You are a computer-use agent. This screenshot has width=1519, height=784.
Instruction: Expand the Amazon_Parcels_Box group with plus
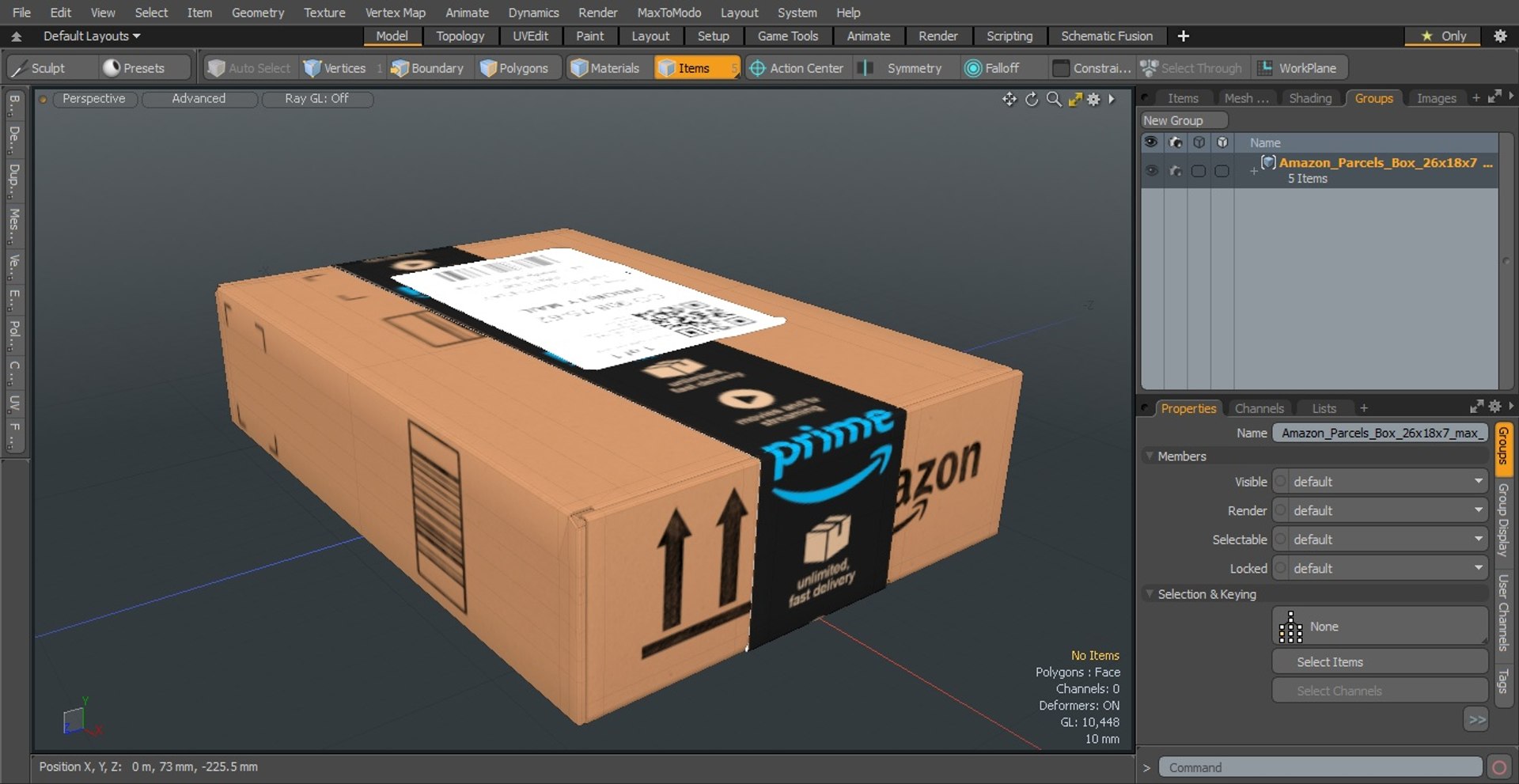(x=1253, y=171)
